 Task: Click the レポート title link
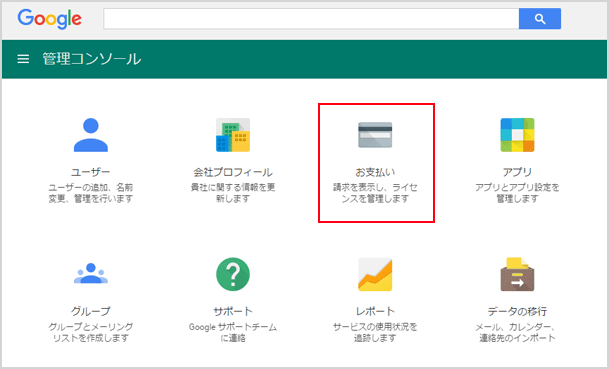375,311
